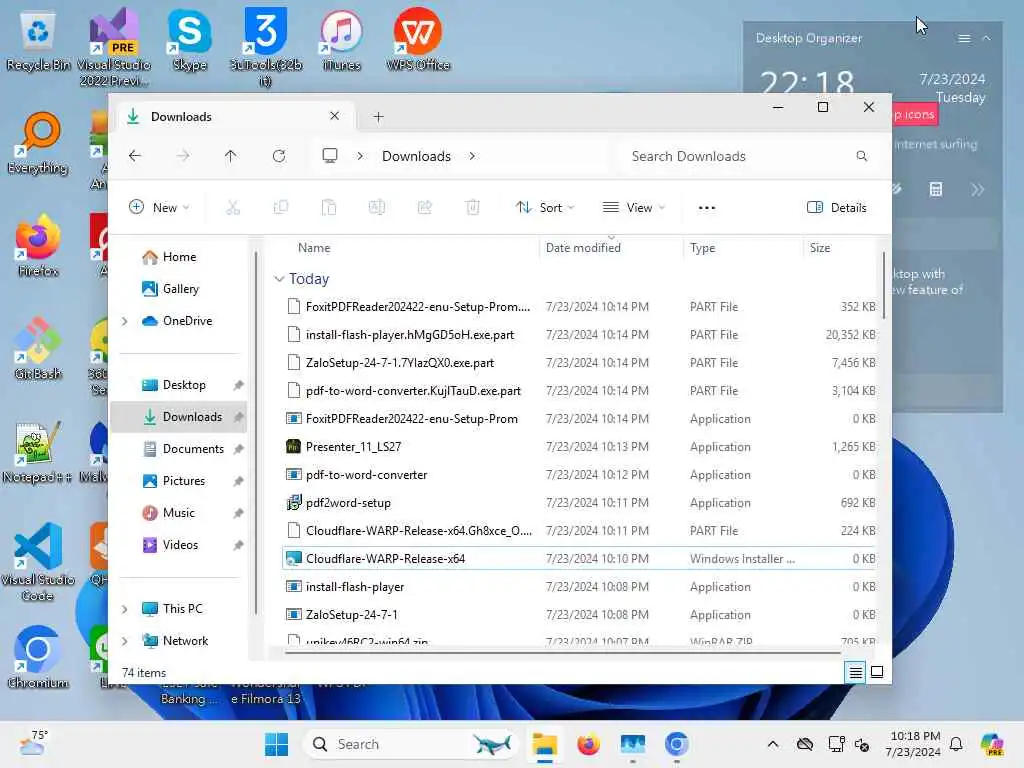Image resolution: width=1024 pixels, height=768 pixels.
Task: Refresh the Downloads folder
Action: (x=279, y=156)
